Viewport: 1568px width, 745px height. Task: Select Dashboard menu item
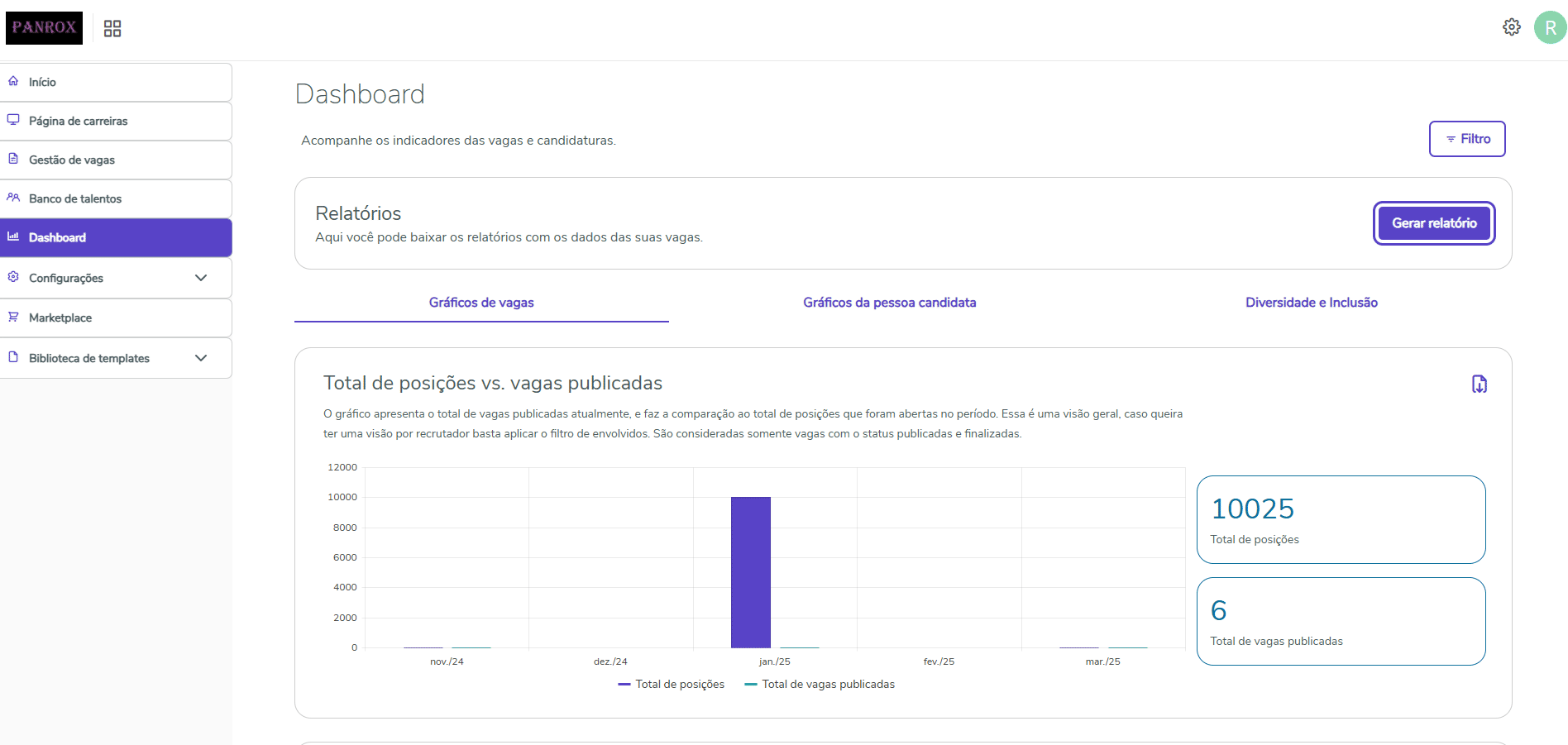click(116, 237)
